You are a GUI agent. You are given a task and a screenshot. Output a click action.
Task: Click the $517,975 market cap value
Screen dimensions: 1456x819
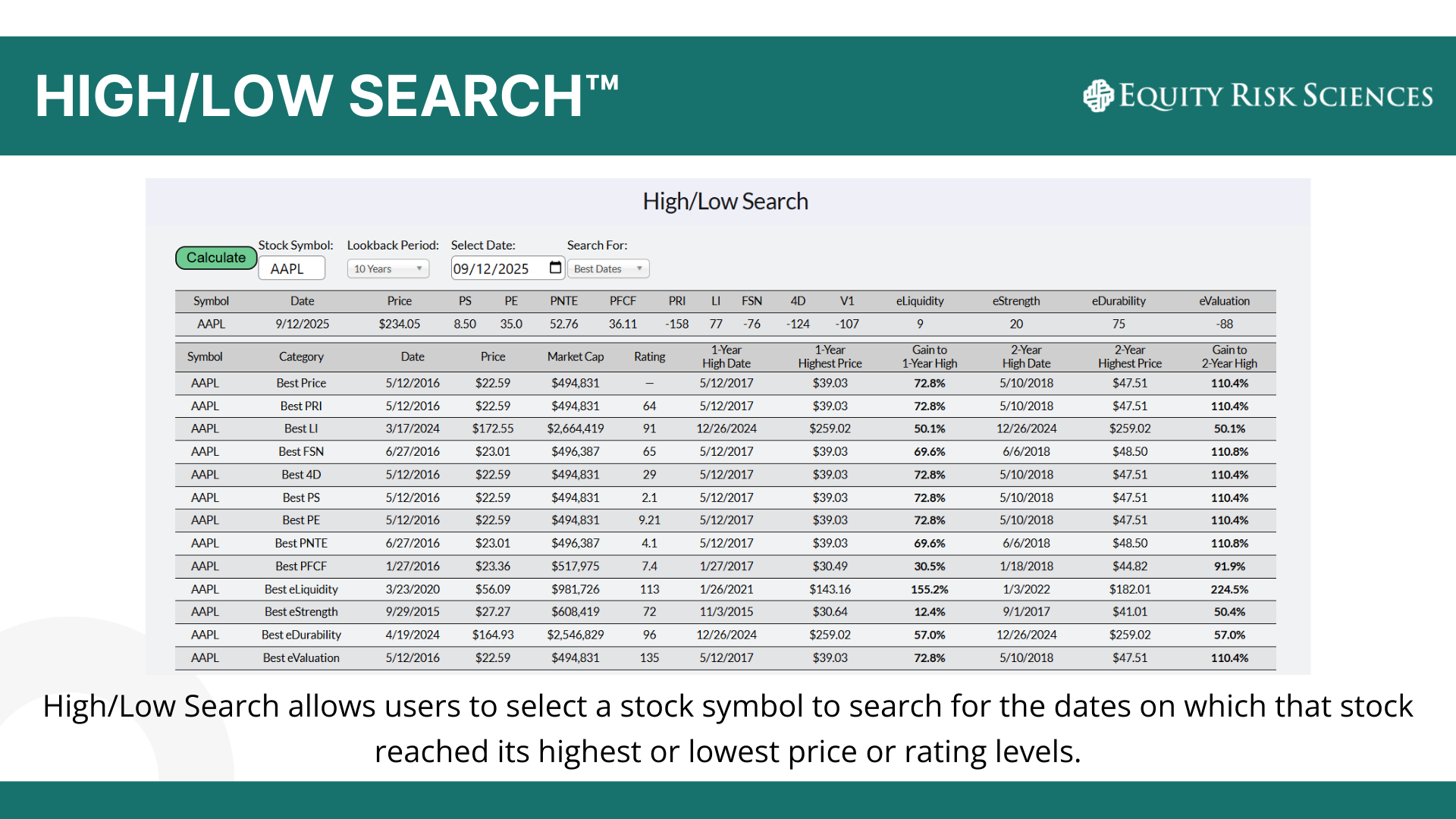[x=576, y=566]
